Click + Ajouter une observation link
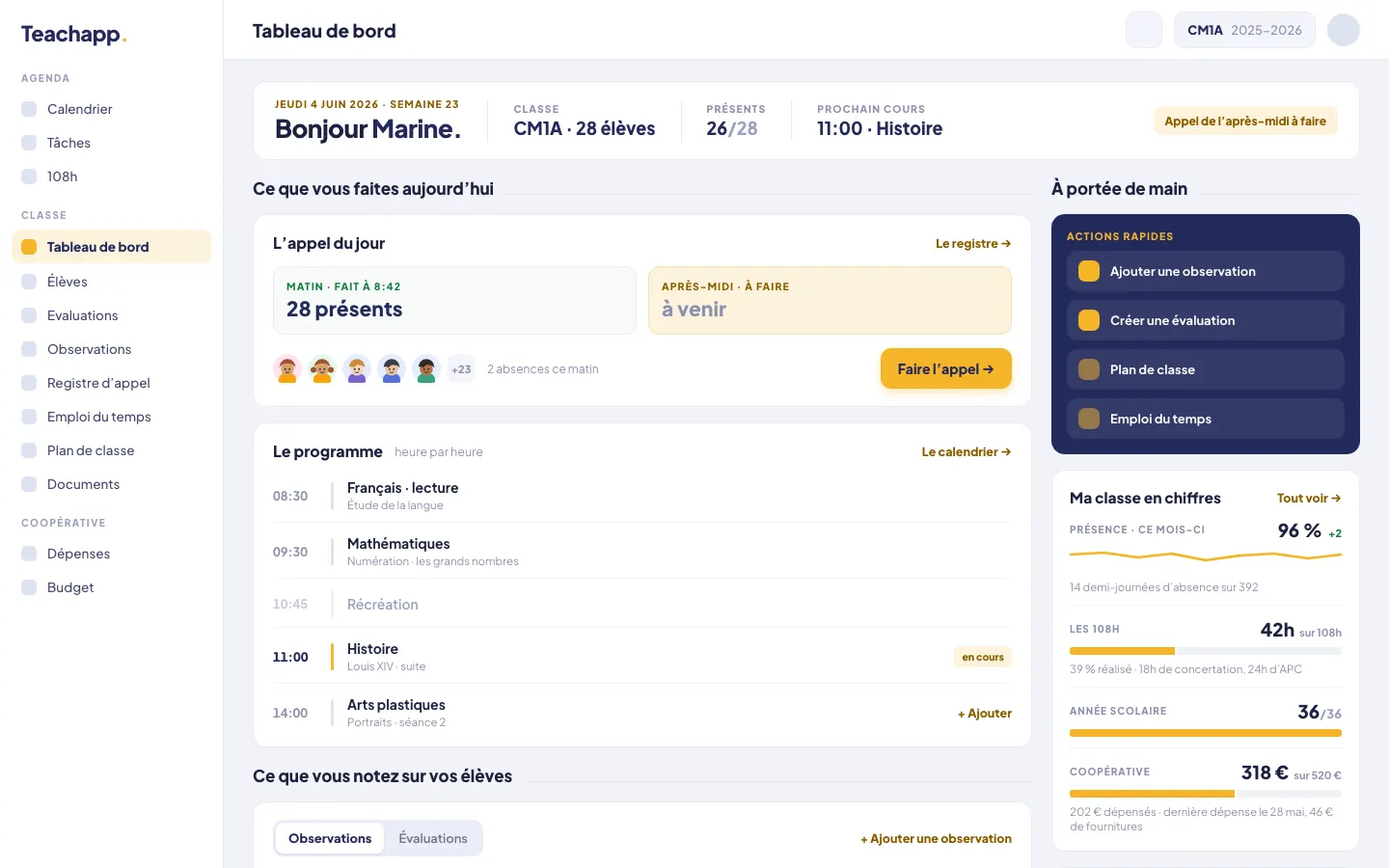 (x=936, y=838)
